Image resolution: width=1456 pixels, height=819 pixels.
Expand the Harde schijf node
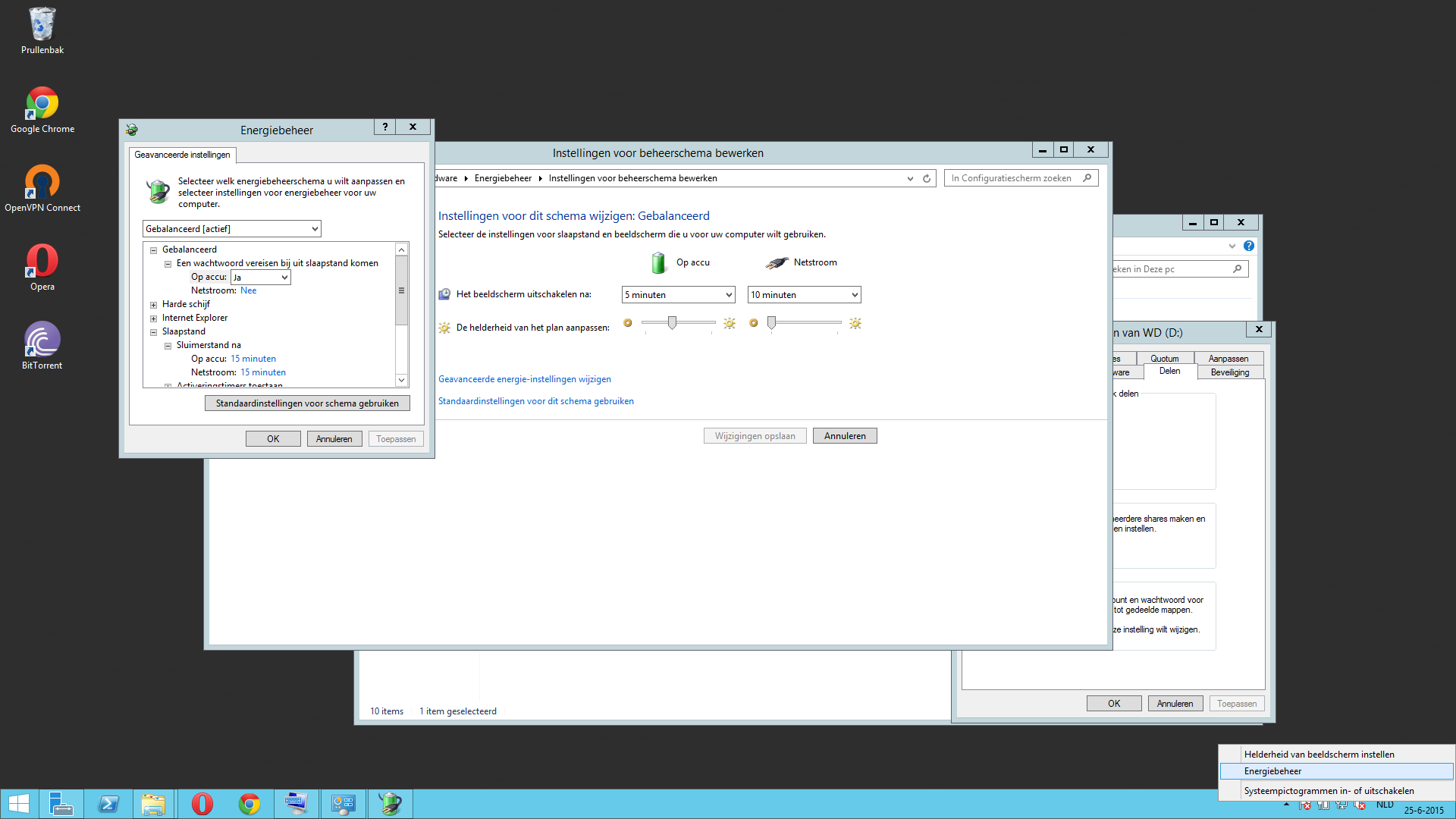[153, 305]
